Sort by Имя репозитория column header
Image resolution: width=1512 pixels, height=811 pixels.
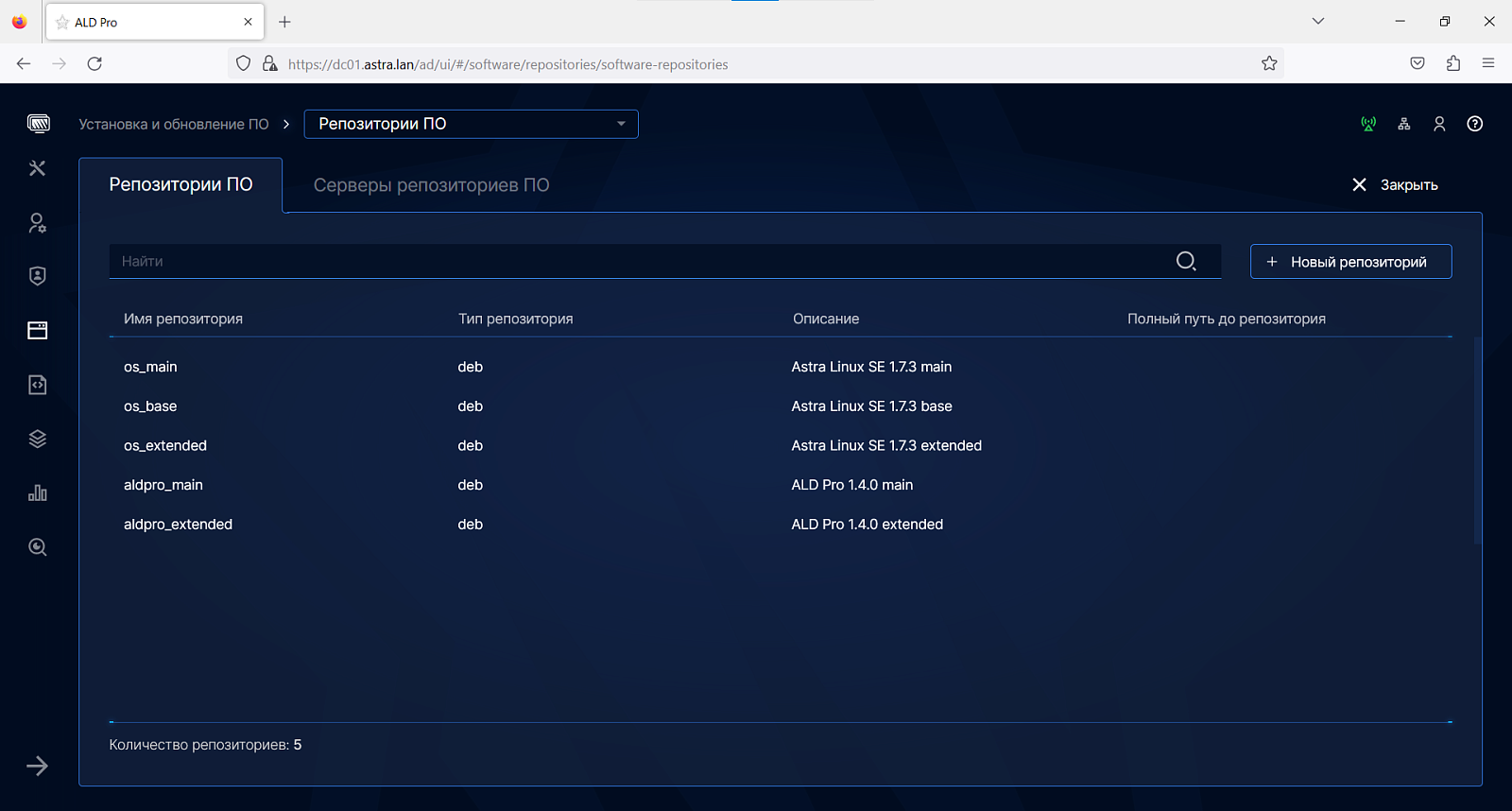183,319
